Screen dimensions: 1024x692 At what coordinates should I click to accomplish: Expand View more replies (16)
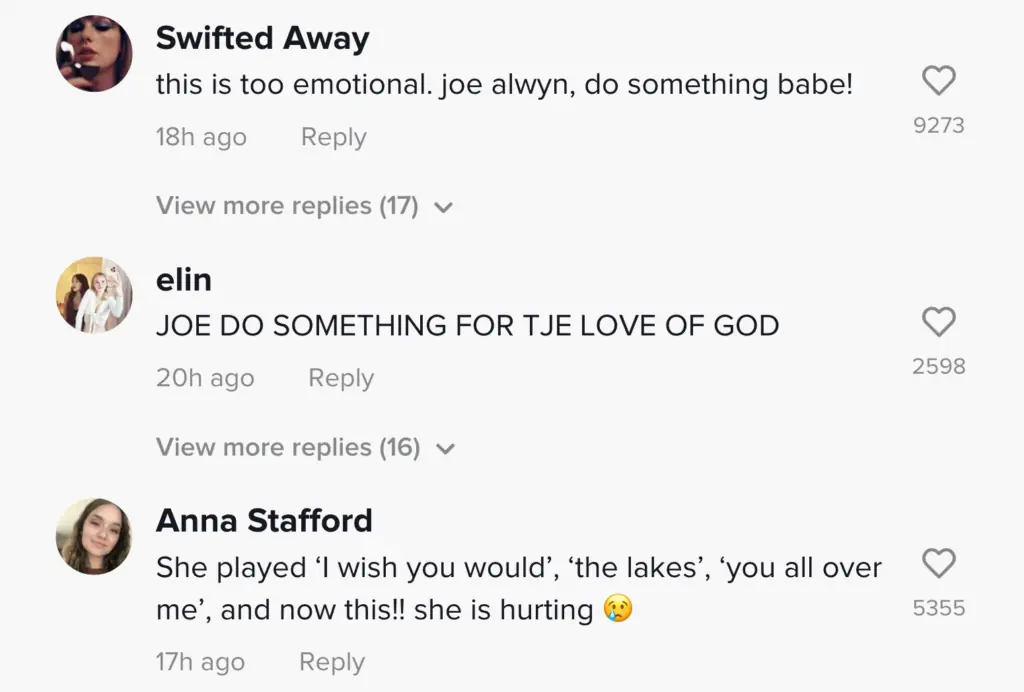tap(288, 447)
